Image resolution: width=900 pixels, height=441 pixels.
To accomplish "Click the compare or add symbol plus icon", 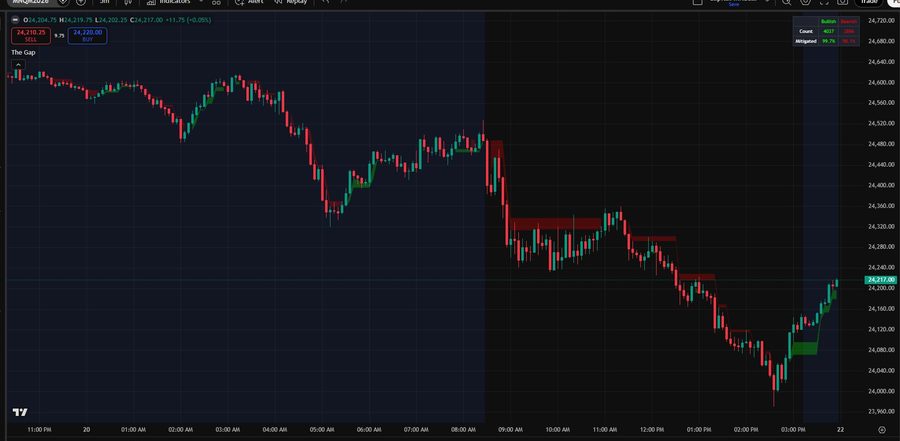I will coord(81,2).
